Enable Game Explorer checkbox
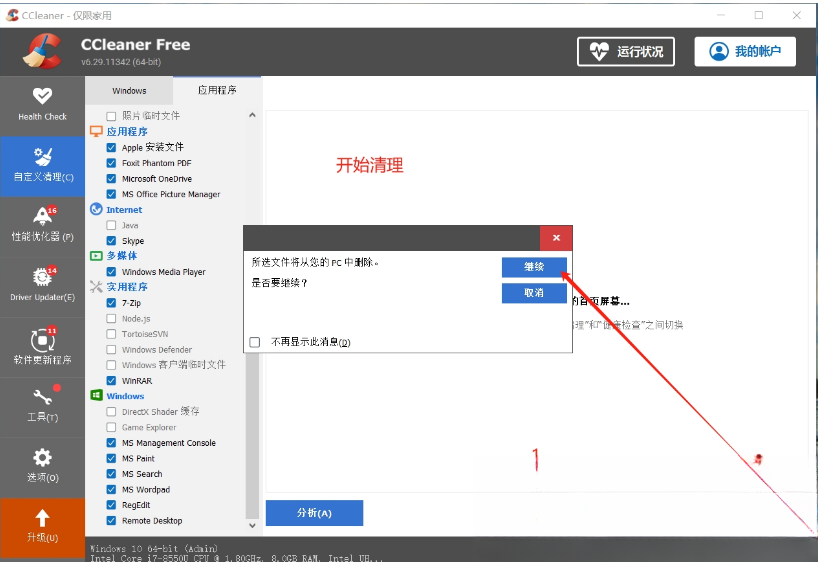 click(x=111, y=427)
